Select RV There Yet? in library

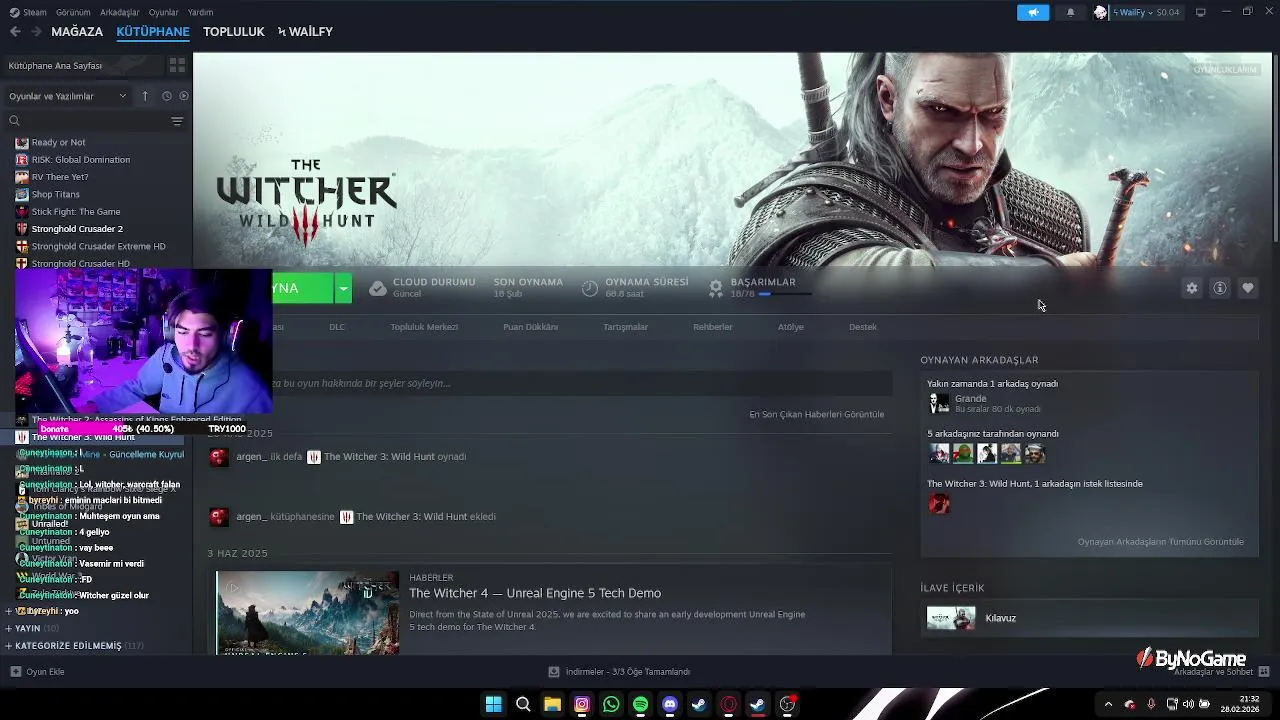[60, 177]
